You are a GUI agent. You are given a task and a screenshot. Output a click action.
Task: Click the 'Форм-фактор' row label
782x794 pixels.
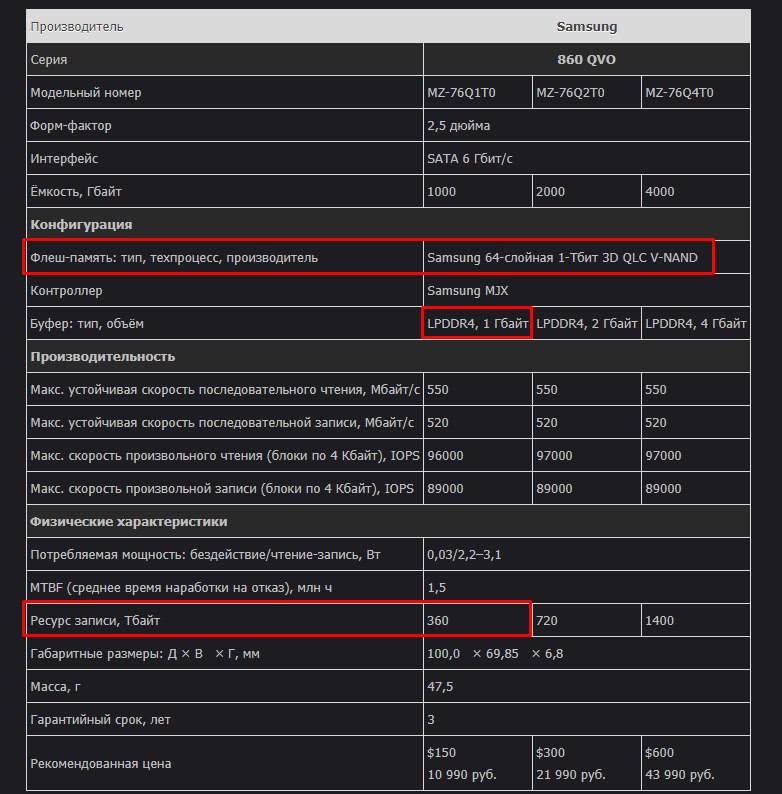[71, 126]
